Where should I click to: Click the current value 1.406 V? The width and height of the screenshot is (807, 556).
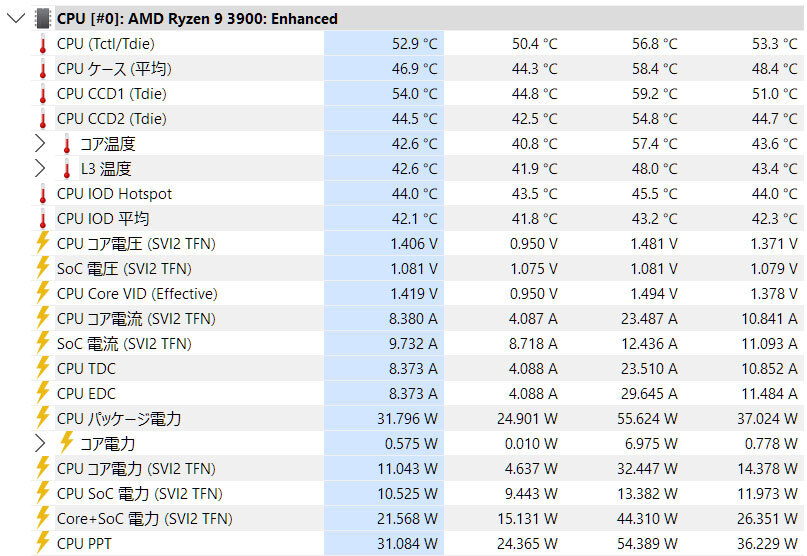click(414, 244)
